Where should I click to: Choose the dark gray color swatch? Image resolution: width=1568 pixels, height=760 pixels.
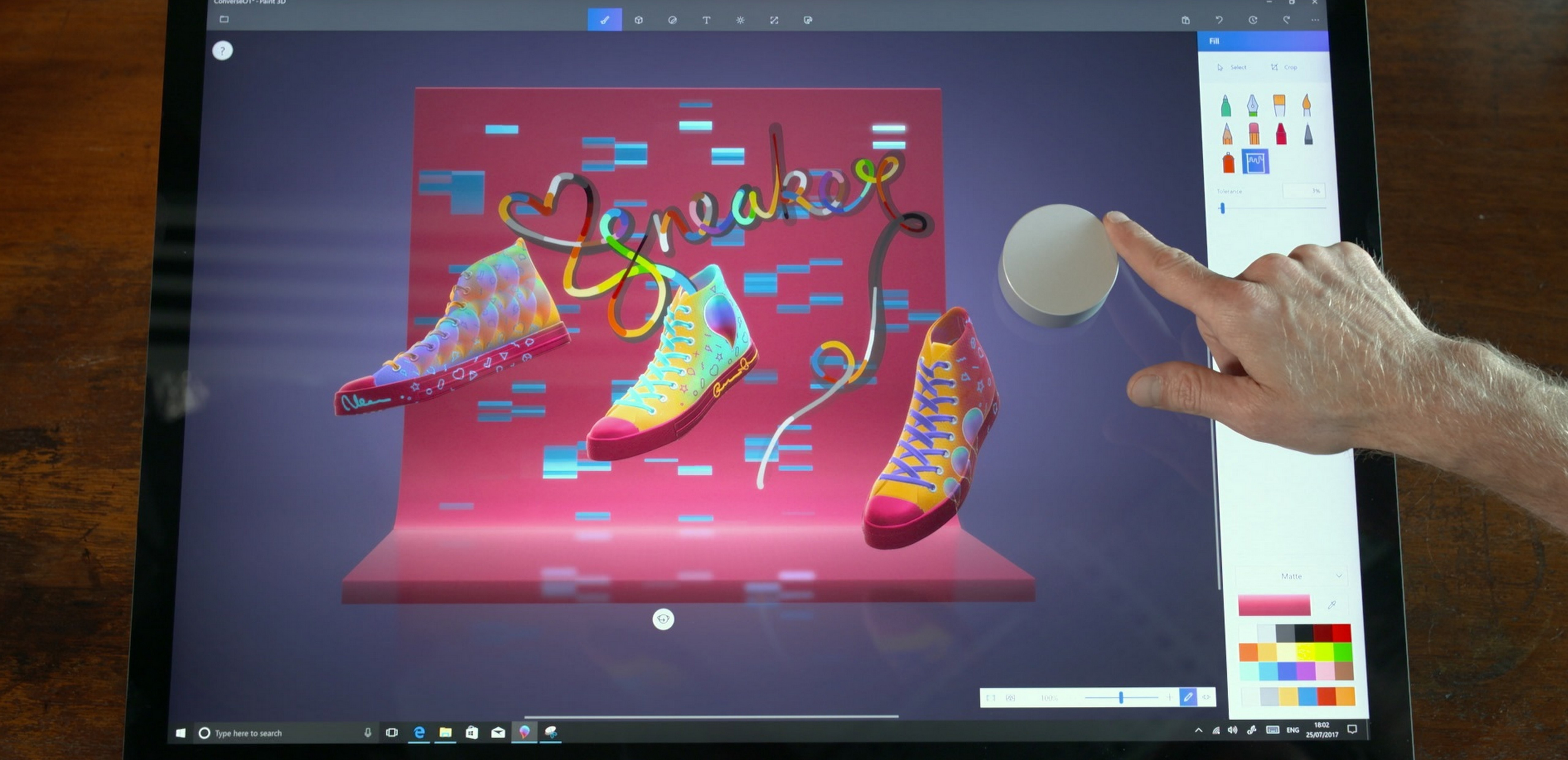[x=1285, y=633]
